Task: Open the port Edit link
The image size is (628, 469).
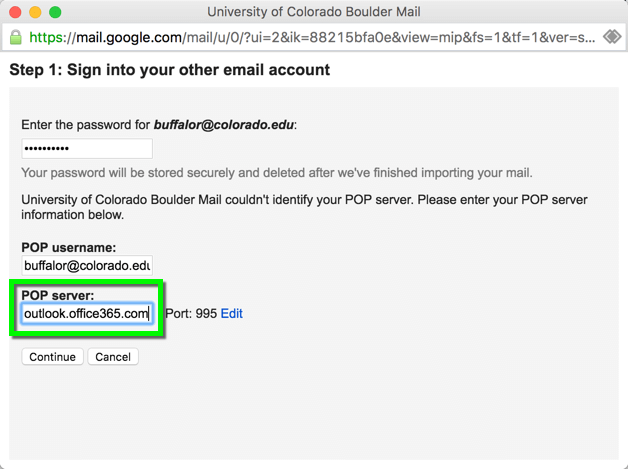Action: 231,313
